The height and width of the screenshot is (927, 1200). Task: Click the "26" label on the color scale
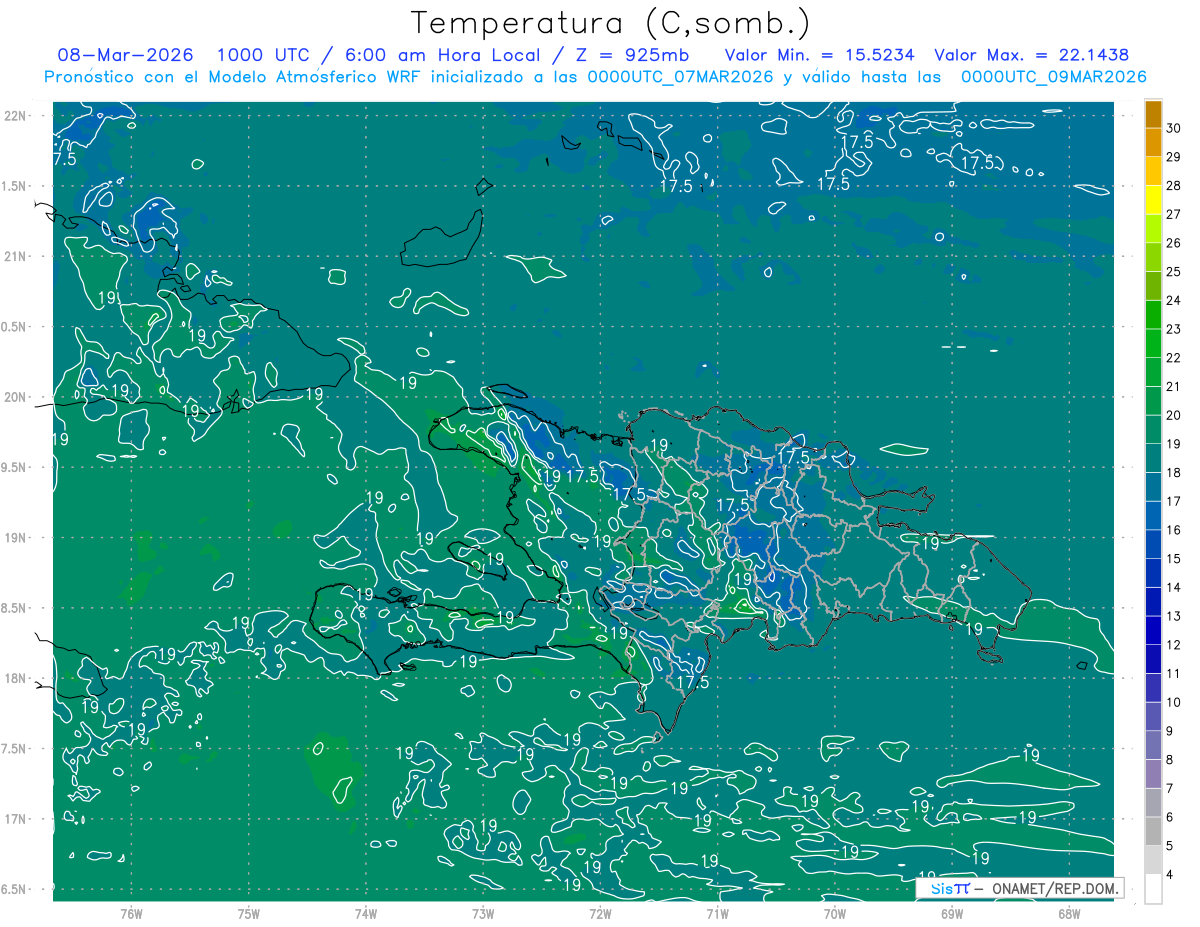(1174, 243)
